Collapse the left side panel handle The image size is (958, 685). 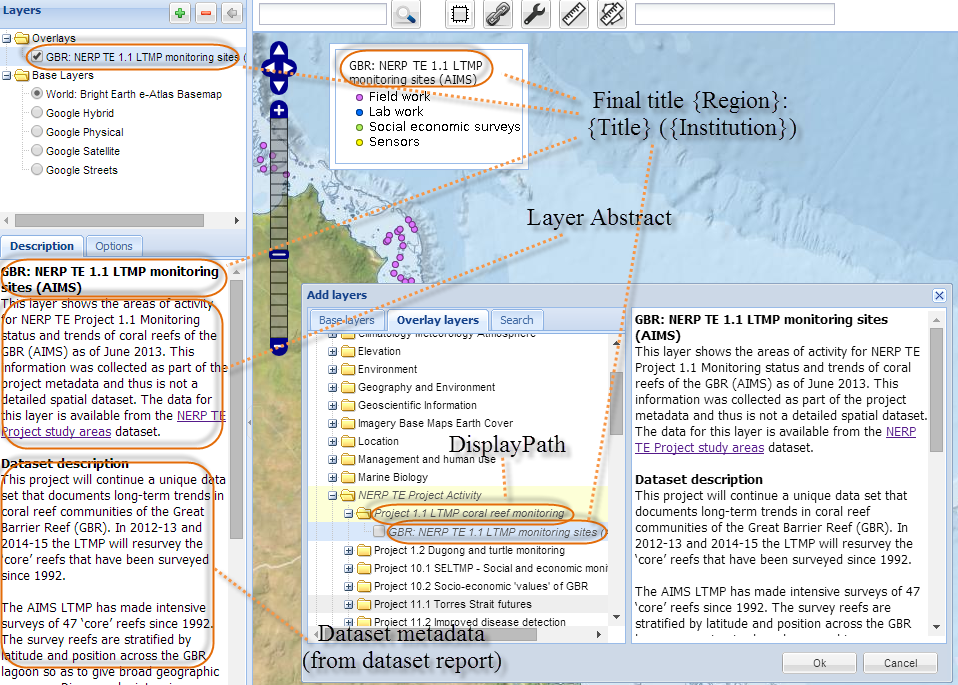pos(249,422)
